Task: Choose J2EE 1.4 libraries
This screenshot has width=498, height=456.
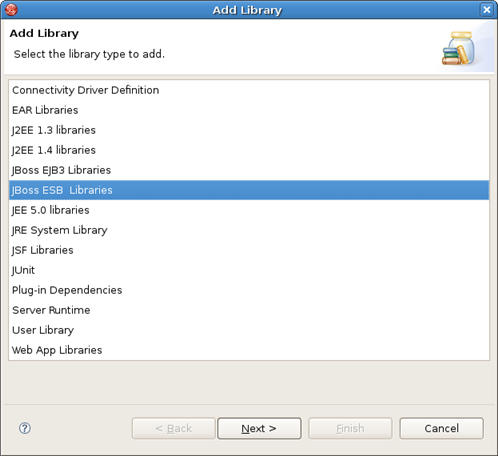Action: [249, 150]
